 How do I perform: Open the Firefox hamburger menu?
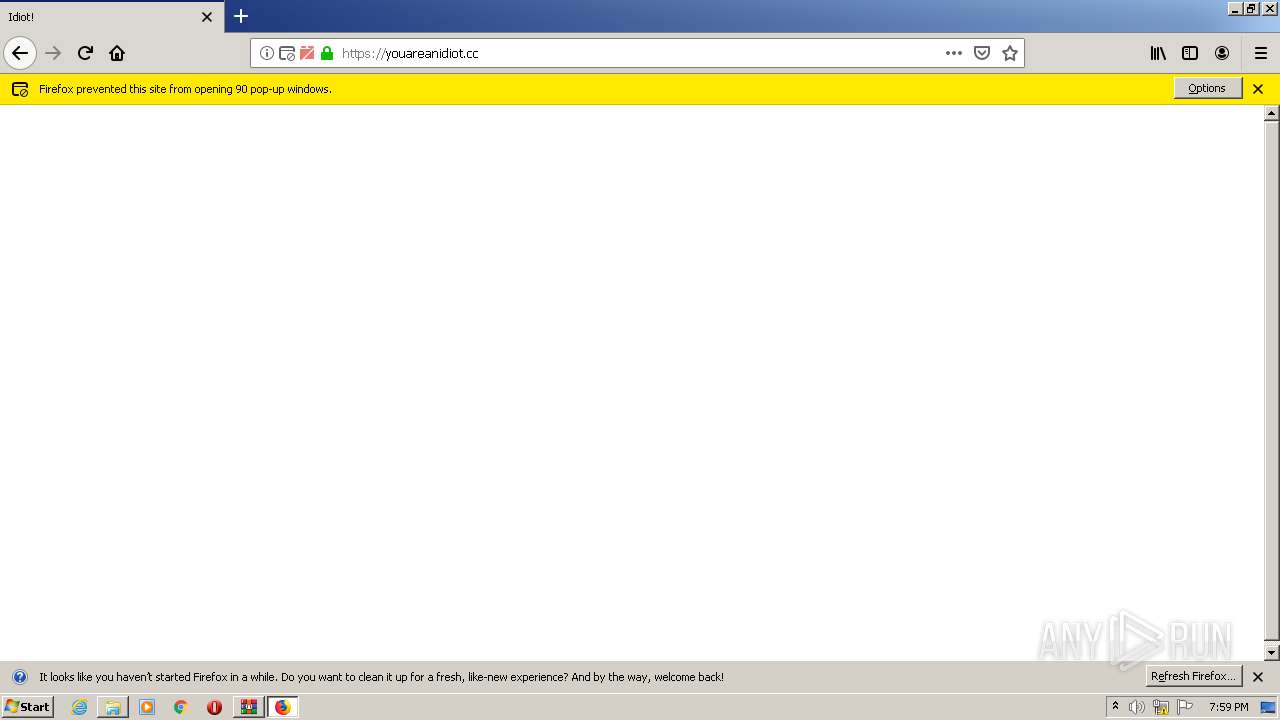1261,53
